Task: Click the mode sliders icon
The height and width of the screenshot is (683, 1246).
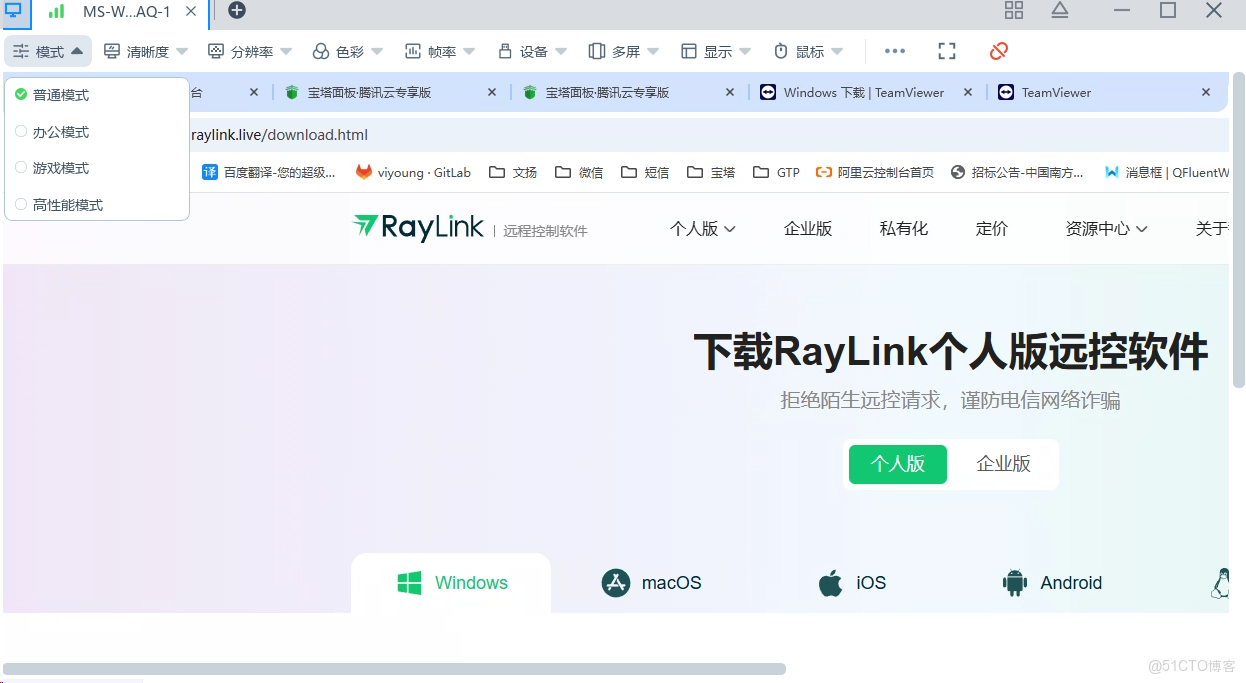Action: coord(21,51)
